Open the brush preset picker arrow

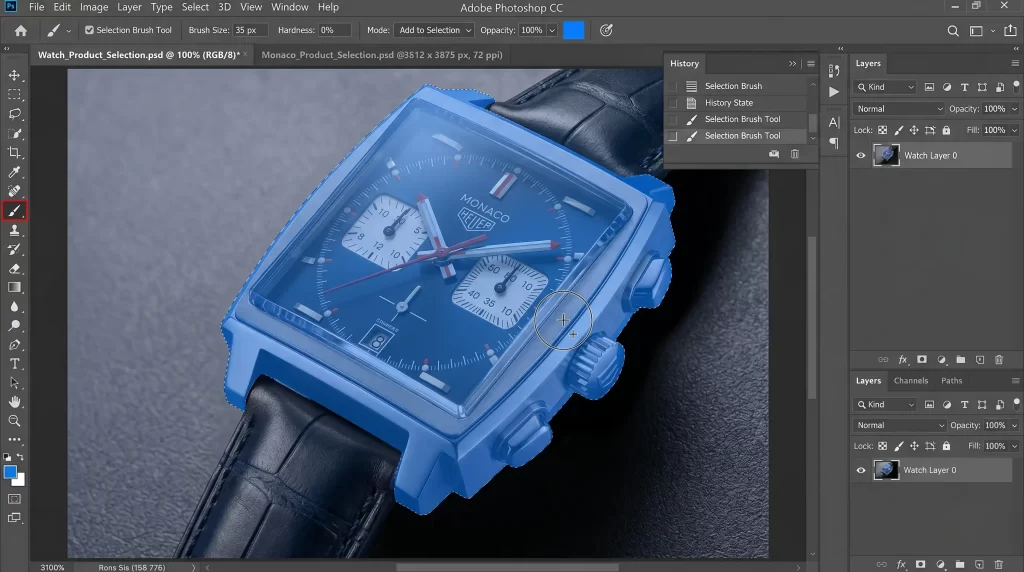69,31
